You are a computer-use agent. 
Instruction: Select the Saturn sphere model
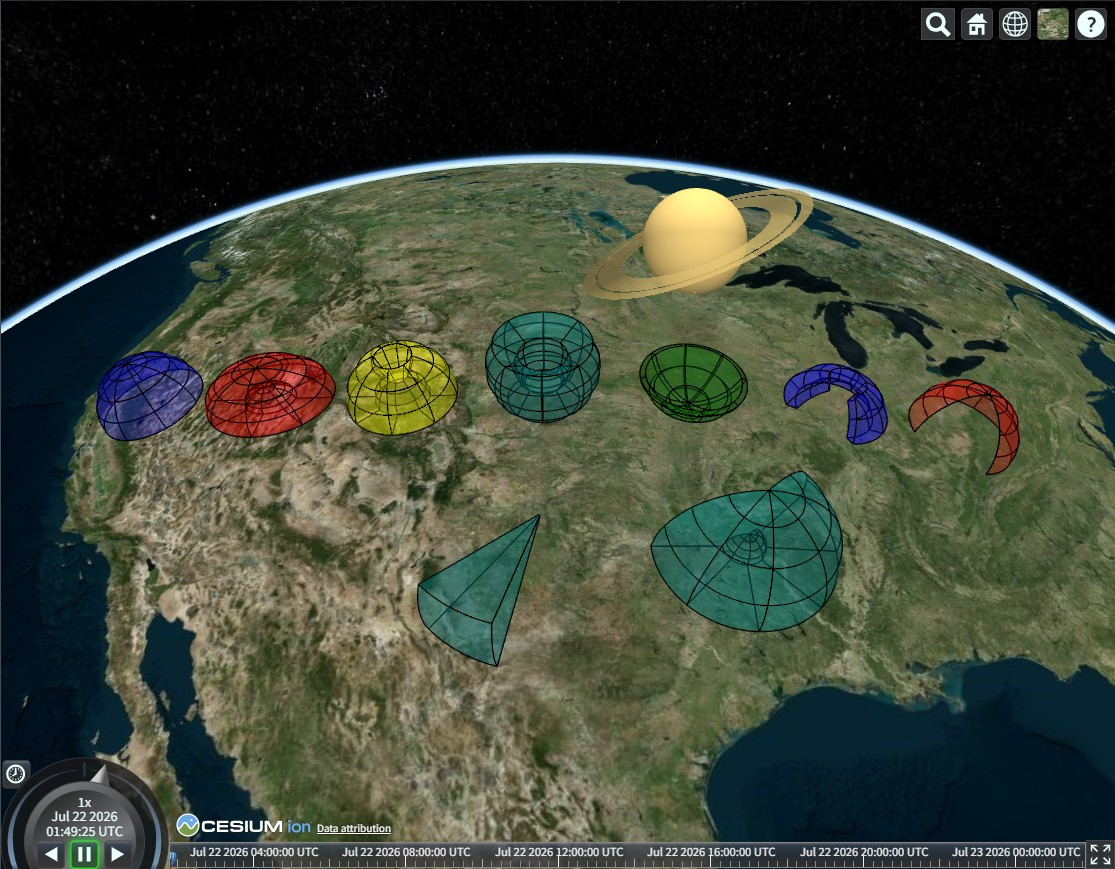pyautogui.click(x=694, y=235)
